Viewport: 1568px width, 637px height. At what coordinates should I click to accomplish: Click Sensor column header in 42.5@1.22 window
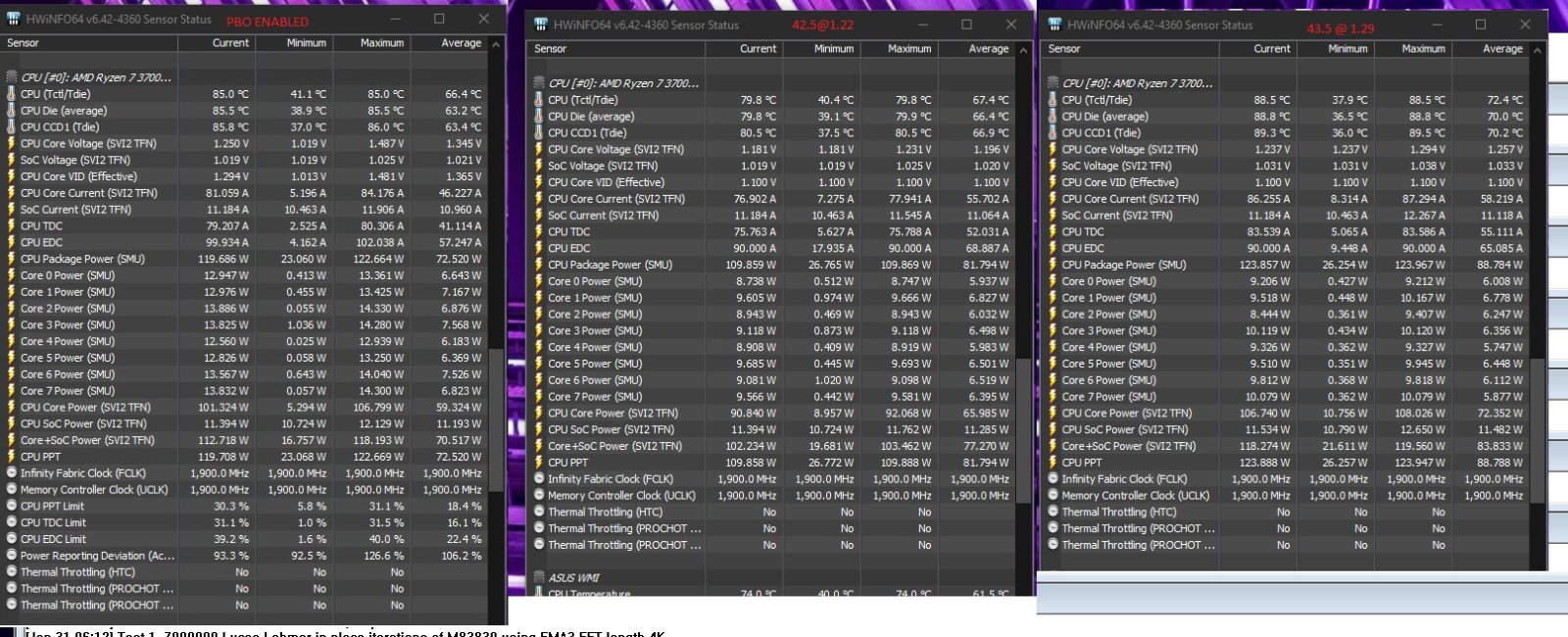(x=616, y=48)
